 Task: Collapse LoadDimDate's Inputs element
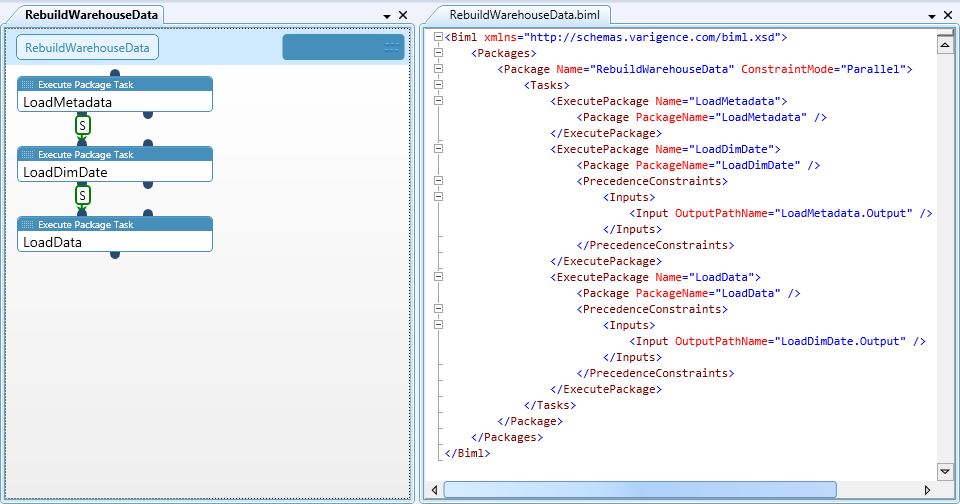(438, 197)
